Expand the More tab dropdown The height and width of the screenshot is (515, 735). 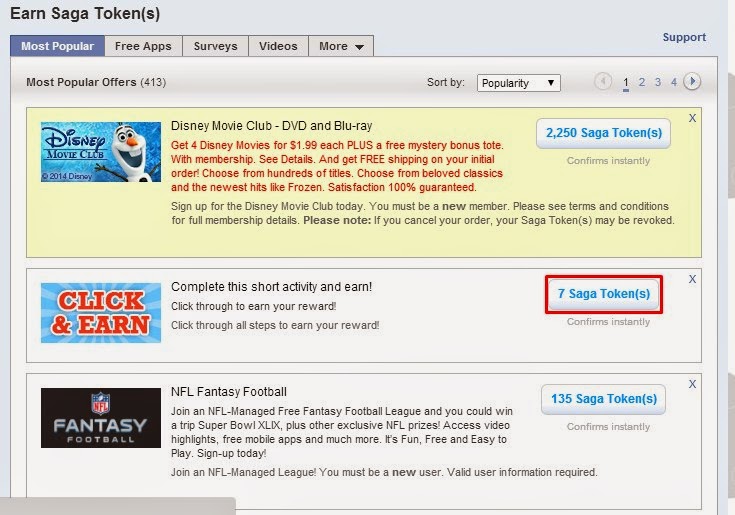pyautogui.click(x=341, y=46)
